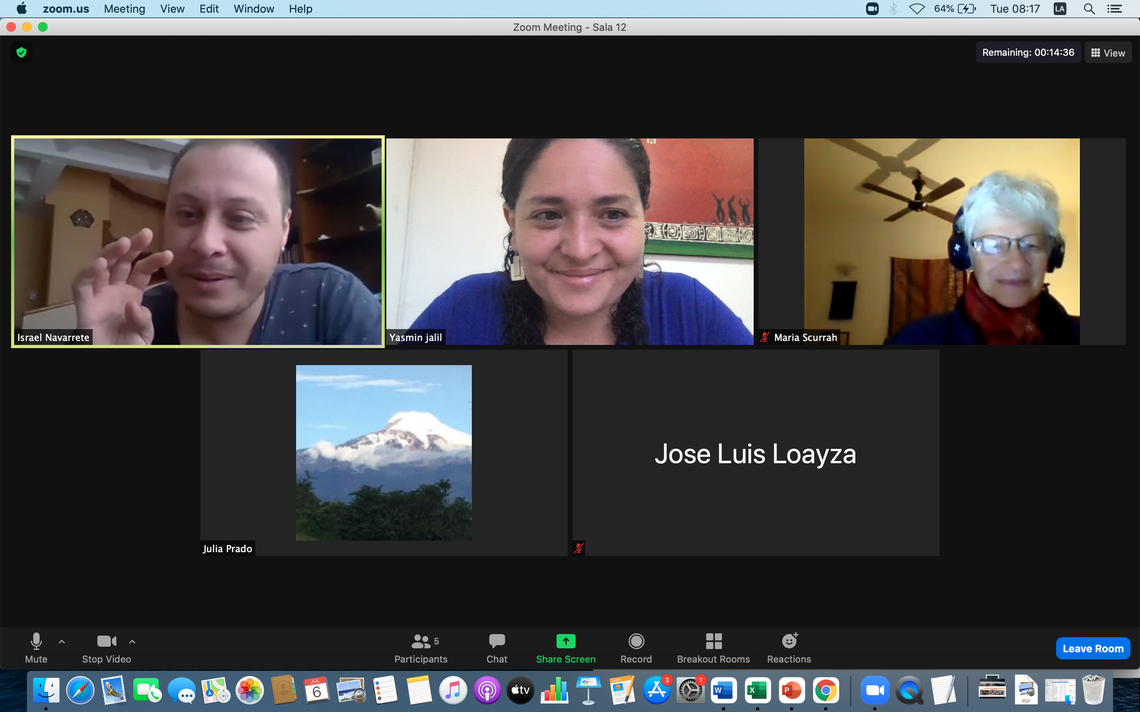Open the Reactions picker

pos(789,647)
